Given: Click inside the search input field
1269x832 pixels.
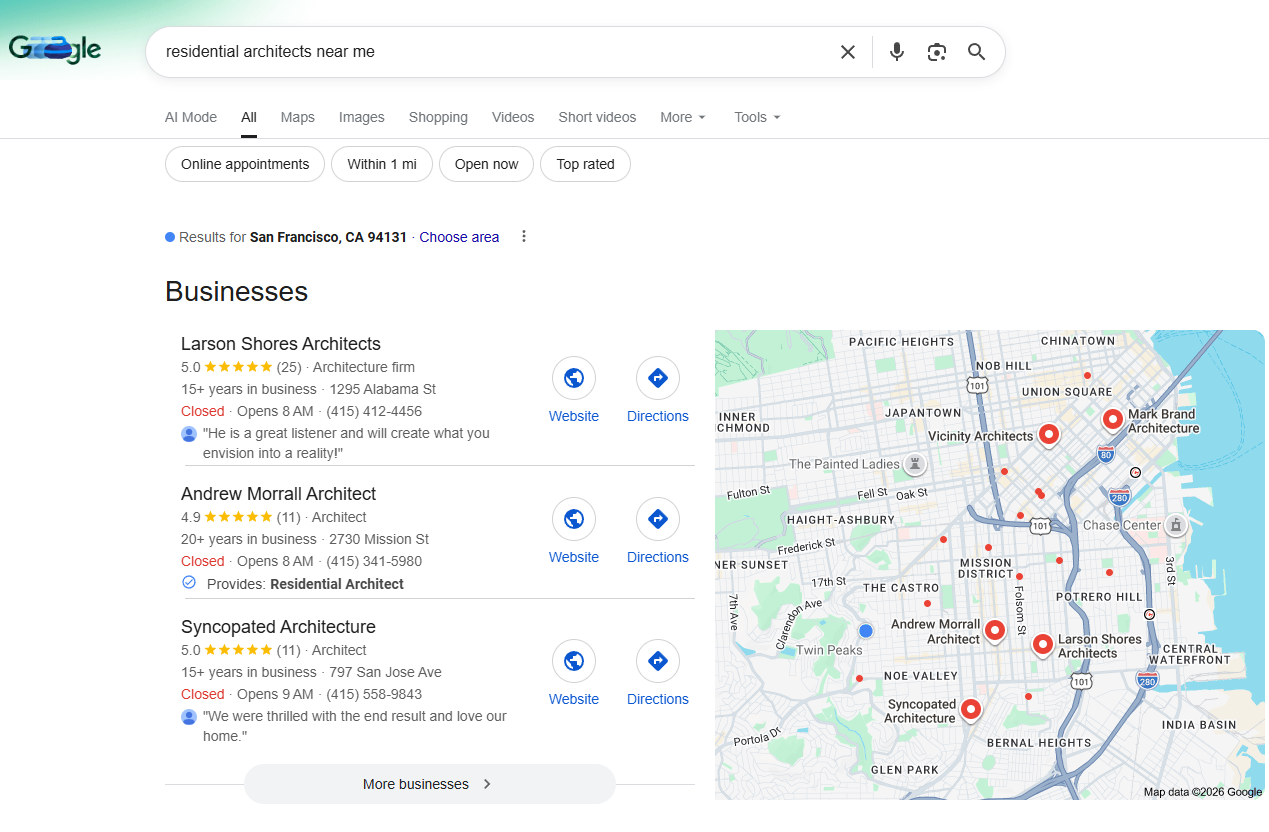Looking at the screenshot, I should pyautogui.click(x=490, y=52).
